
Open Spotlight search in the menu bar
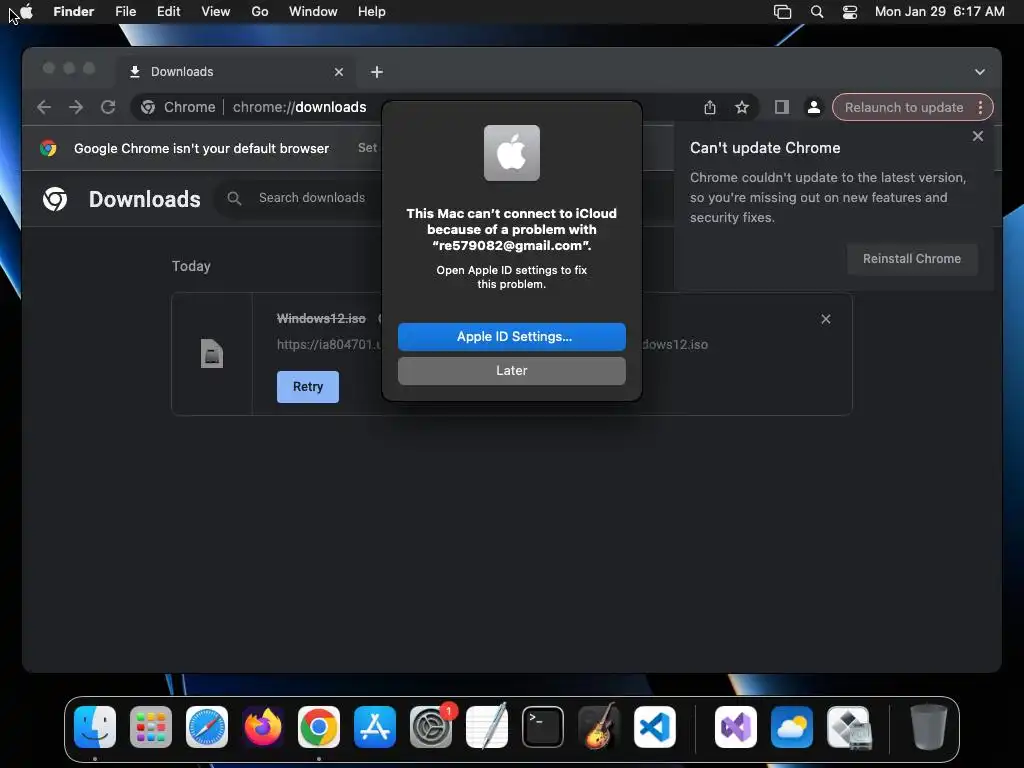816,12
